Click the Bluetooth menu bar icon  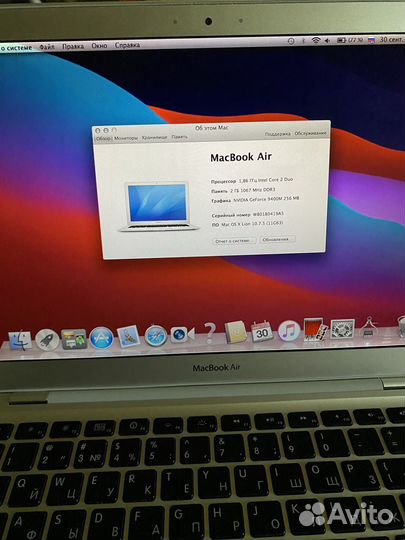(x=303, y=41)
